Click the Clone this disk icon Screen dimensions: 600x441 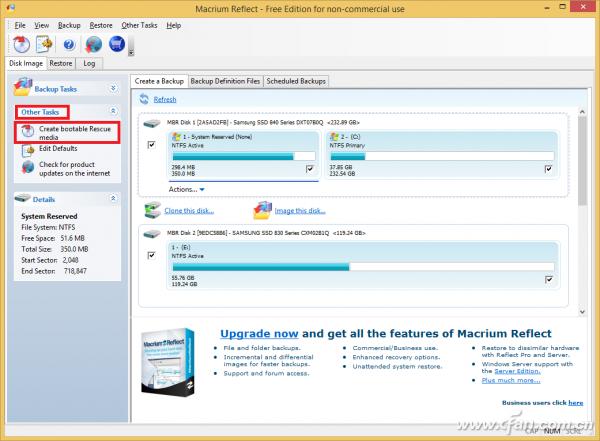tap(152, 210)
